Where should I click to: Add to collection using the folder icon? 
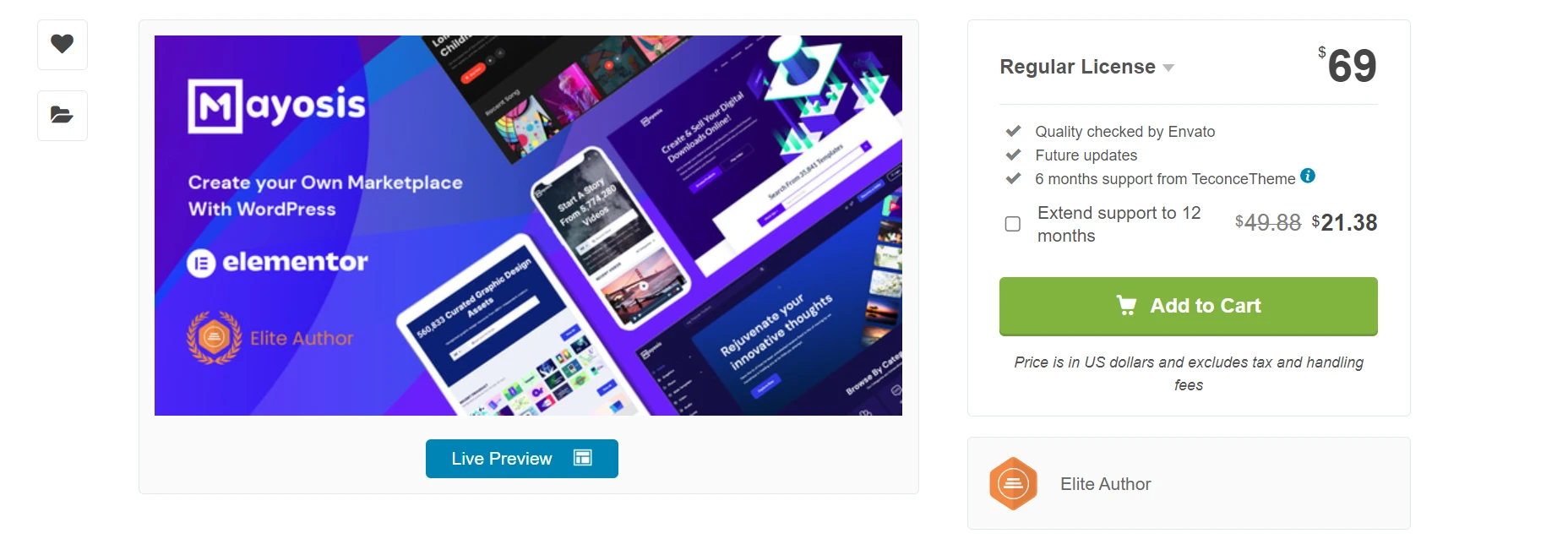pos(63,116)
